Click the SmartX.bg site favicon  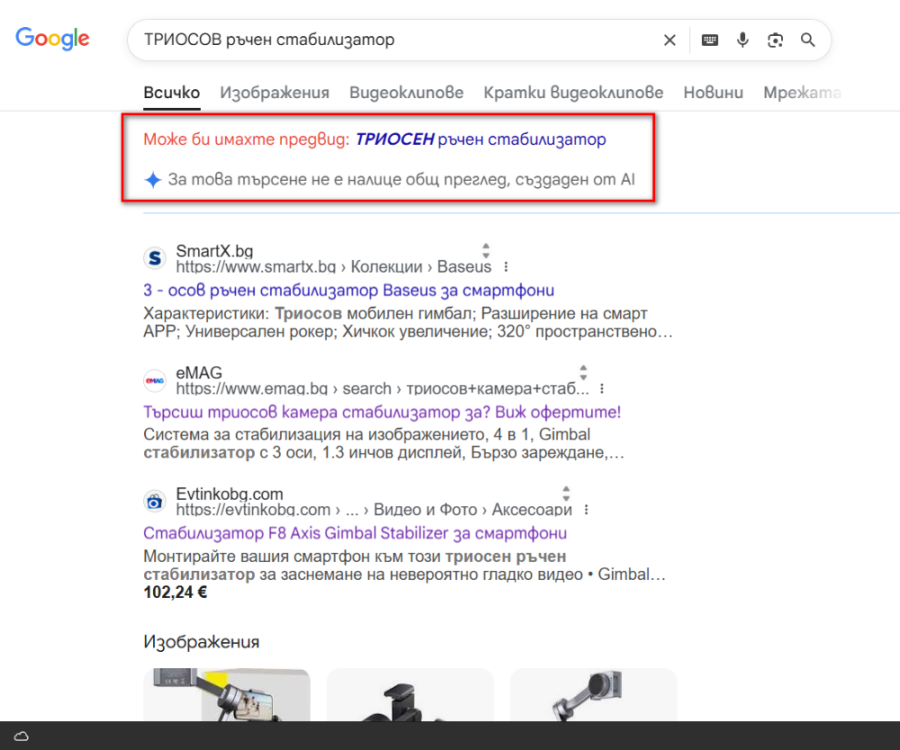155,258
